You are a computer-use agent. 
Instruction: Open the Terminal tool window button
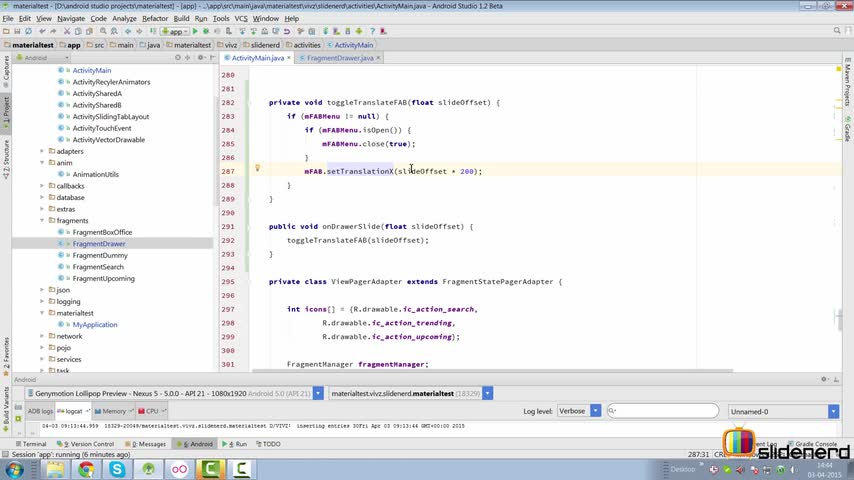coord(30,444)
